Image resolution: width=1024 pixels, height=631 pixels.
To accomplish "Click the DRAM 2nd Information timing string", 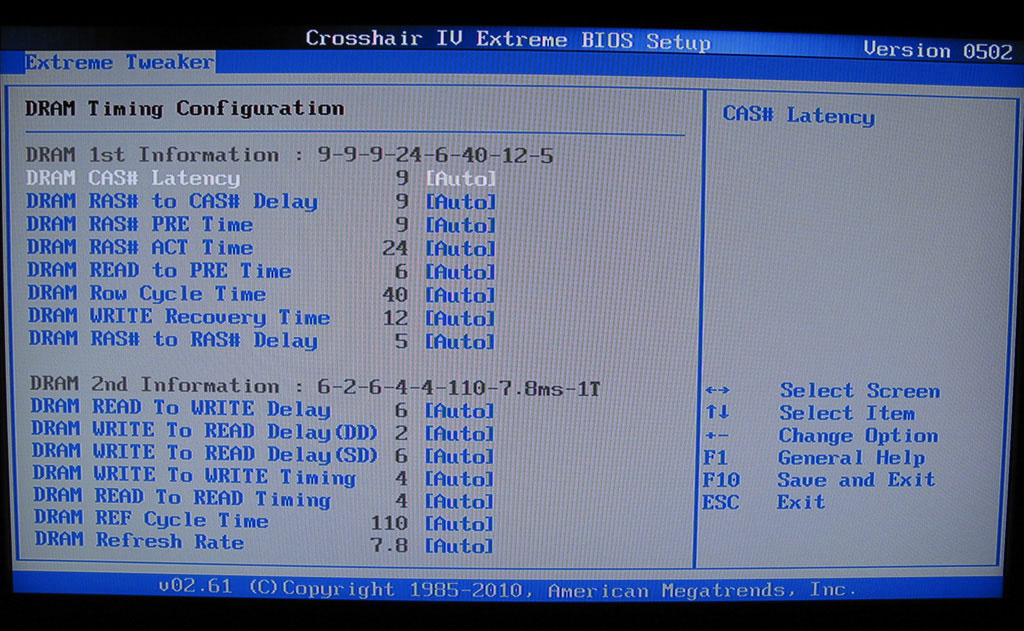I will (x=458, y=388).
